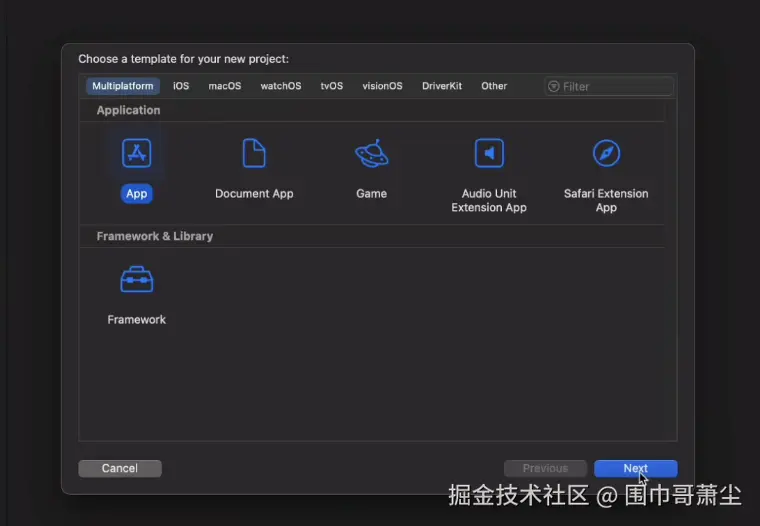Click the Framework label text

click(137, 319)
